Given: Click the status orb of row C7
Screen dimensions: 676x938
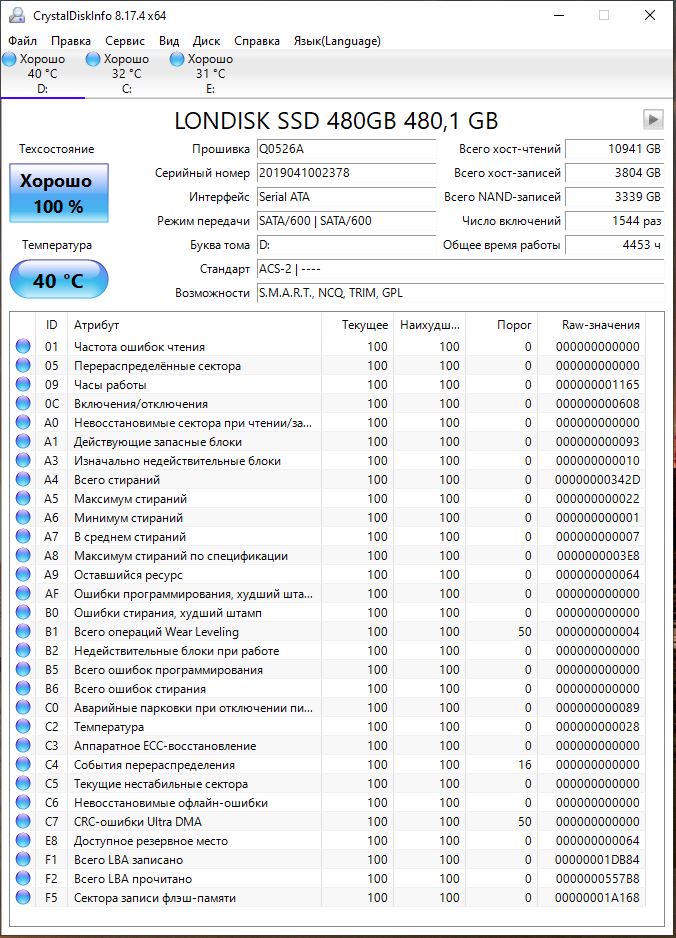Looking at the screenshot, I should pyautogui.click(x=23, y=821).
